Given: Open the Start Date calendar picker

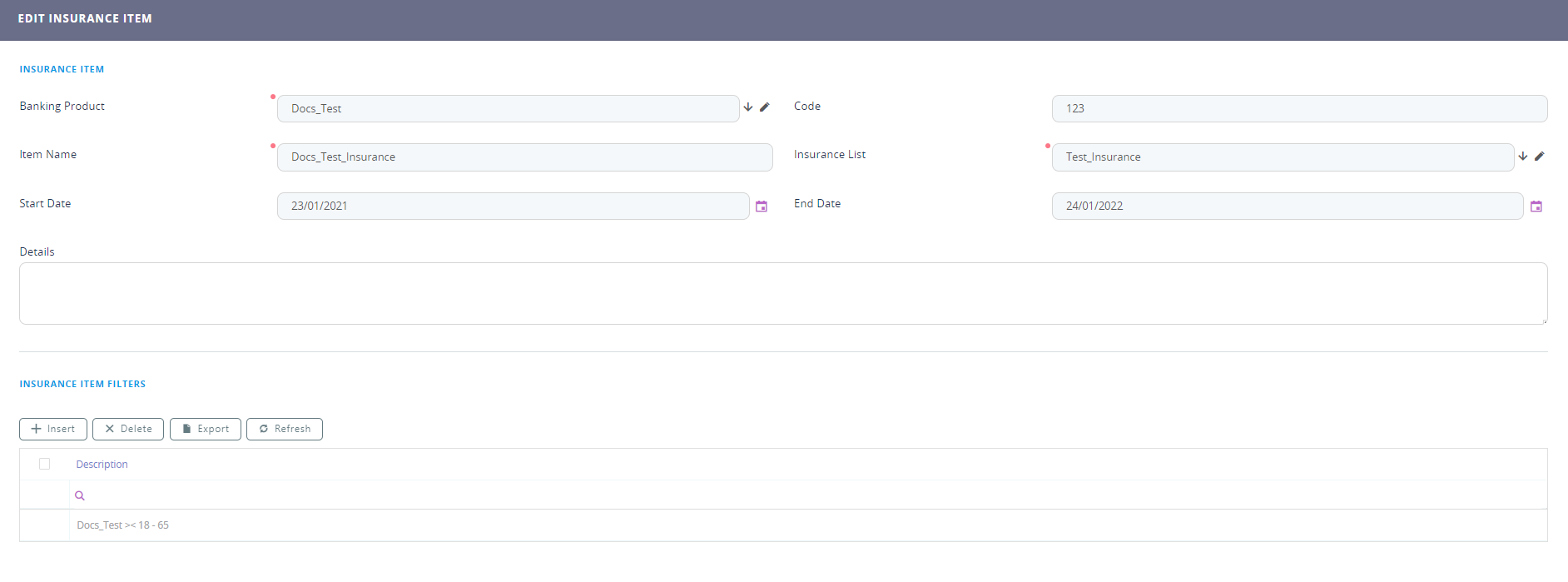Looking at the screenshot, I should 762,206.
